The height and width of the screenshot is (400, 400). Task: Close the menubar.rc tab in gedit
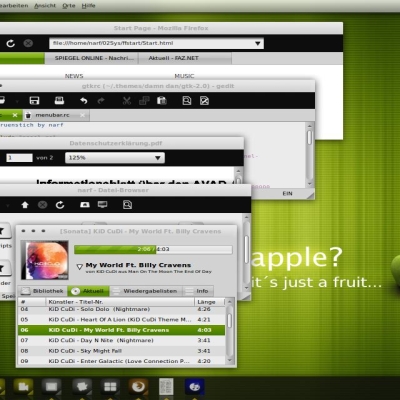point(82,115)
